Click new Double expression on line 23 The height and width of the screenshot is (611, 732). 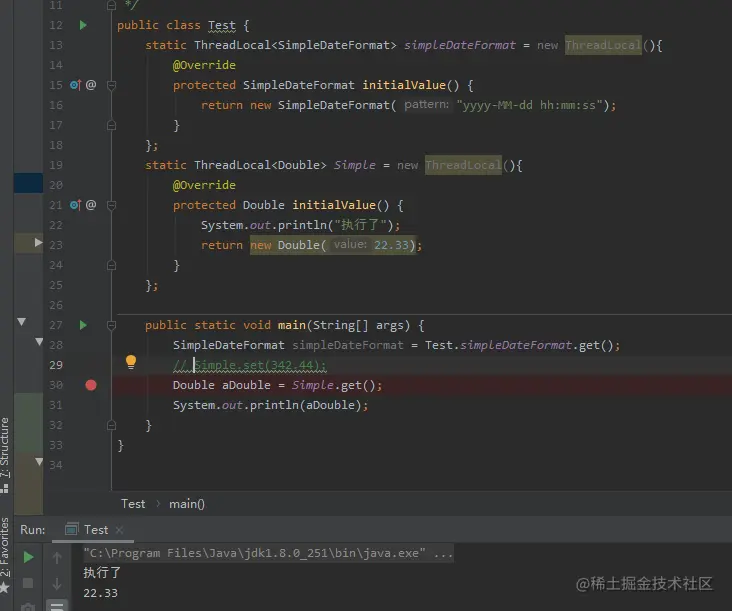pos(332,245)
